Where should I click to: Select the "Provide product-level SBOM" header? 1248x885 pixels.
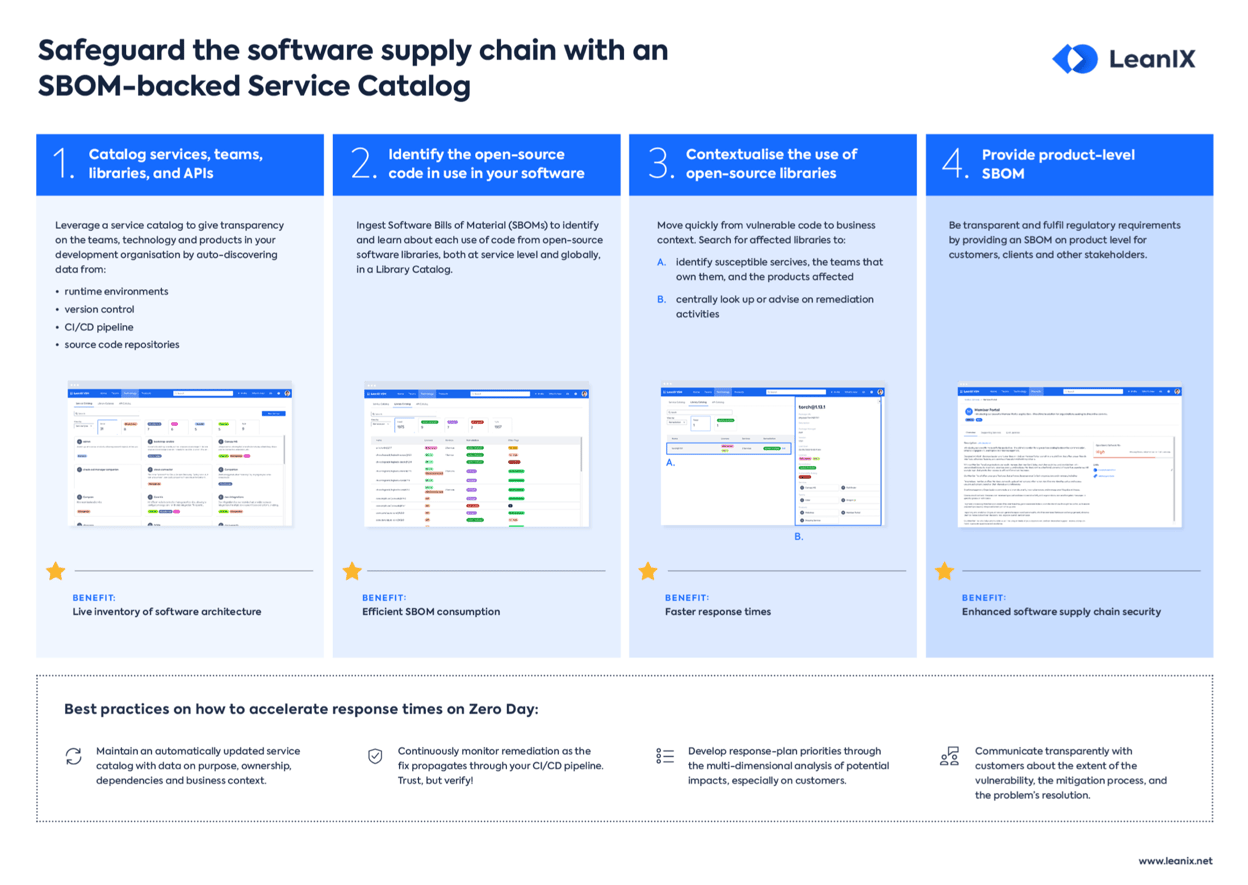(1058, 164)
